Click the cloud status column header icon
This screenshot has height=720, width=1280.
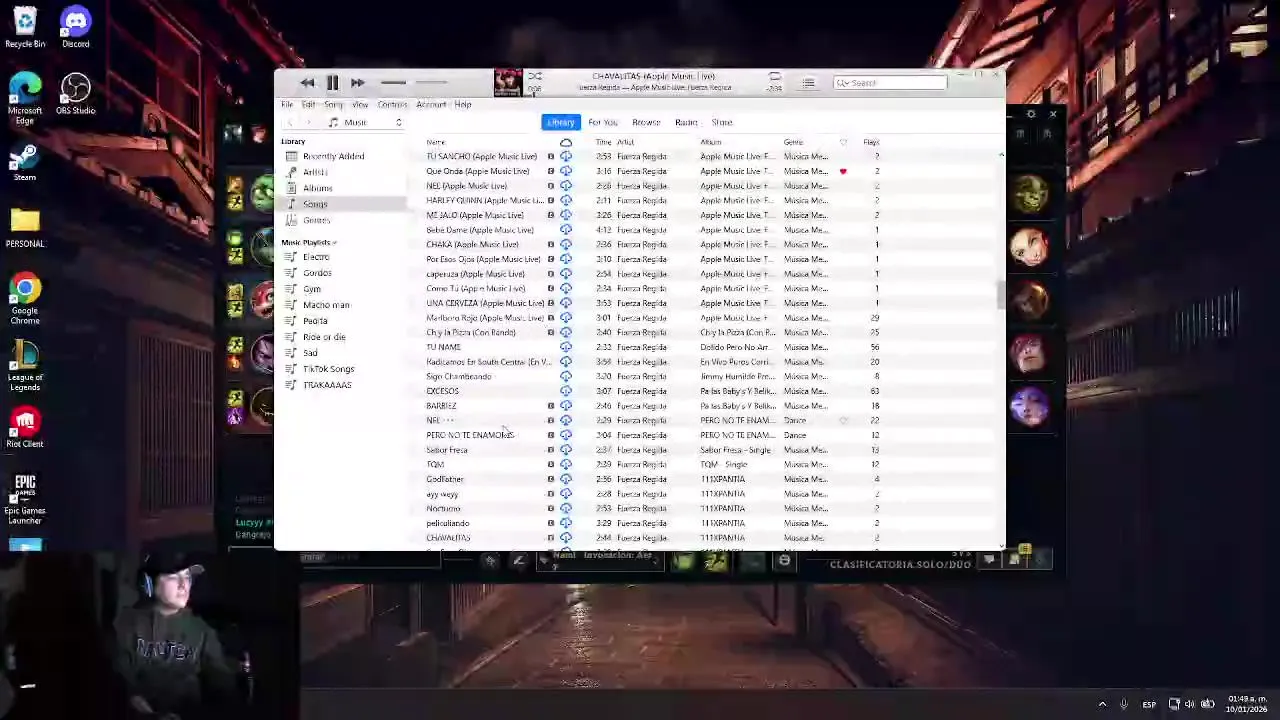click(x=566, y=142)
